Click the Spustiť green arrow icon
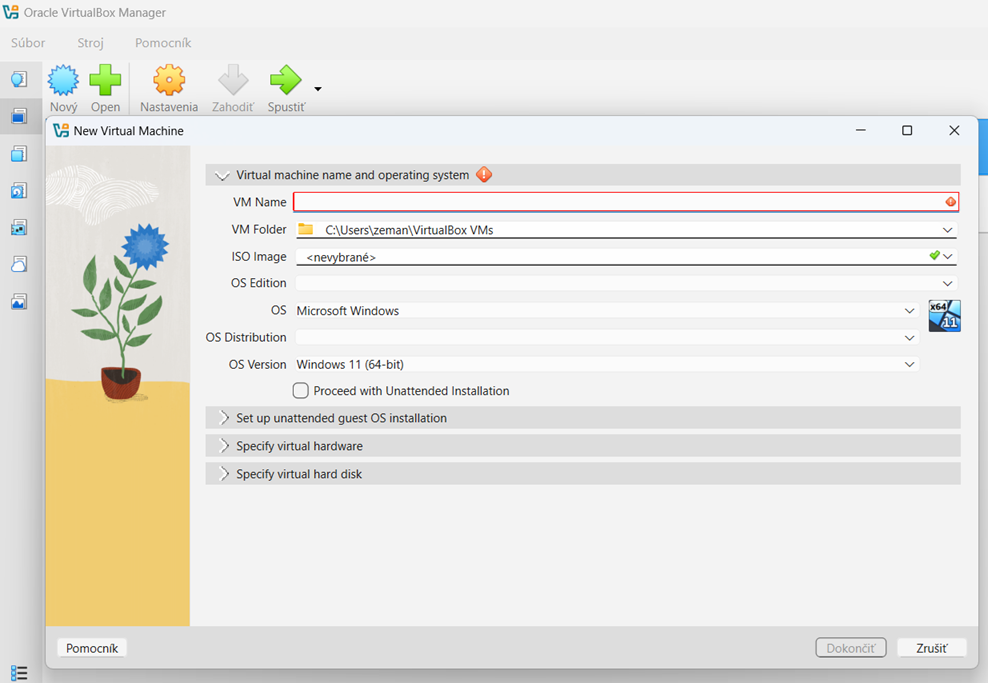 (x=286, y=80)
